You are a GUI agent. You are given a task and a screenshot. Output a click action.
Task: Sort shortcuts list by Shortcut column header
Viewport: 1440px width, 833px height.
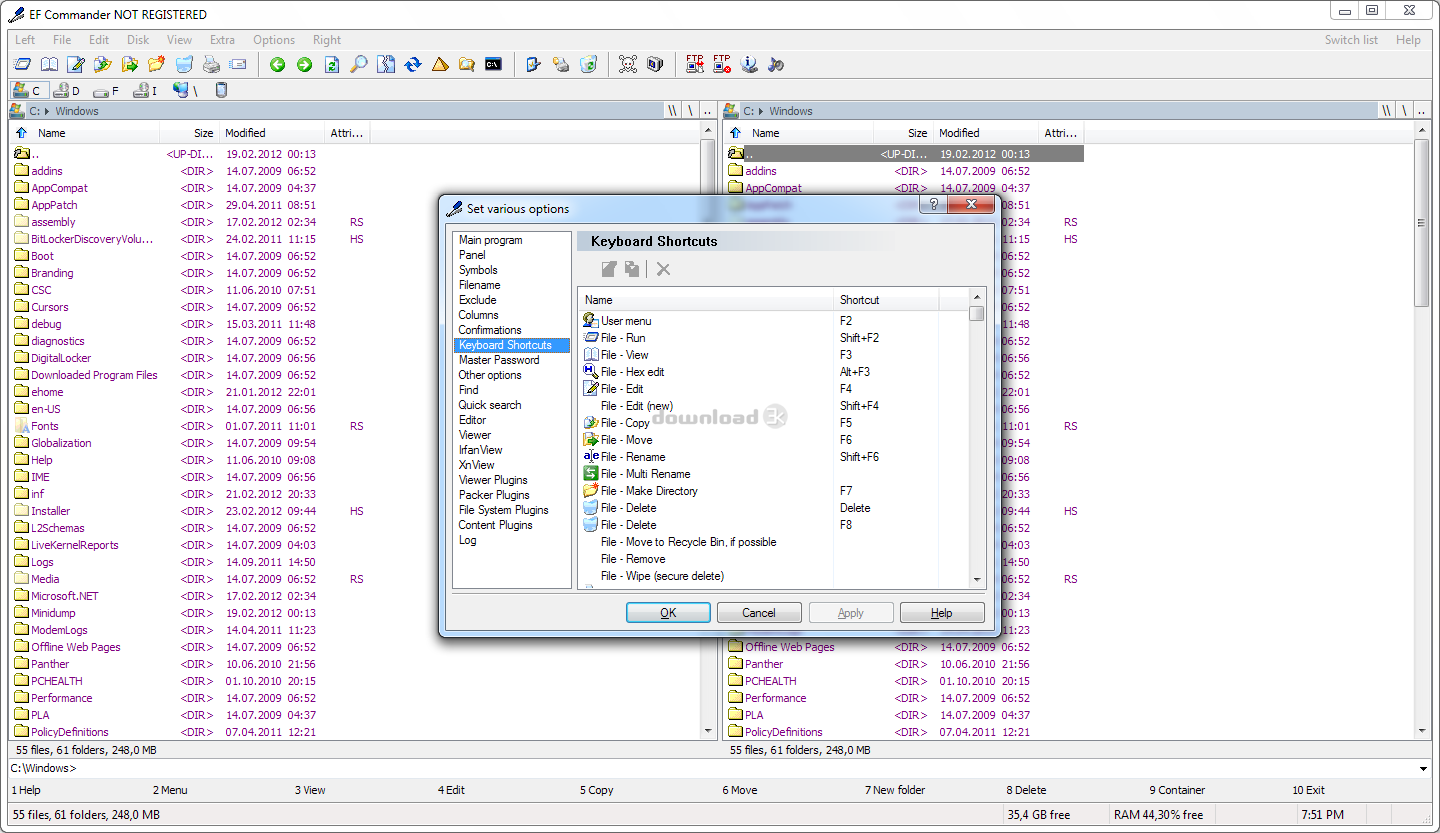[x=886, y=300]
